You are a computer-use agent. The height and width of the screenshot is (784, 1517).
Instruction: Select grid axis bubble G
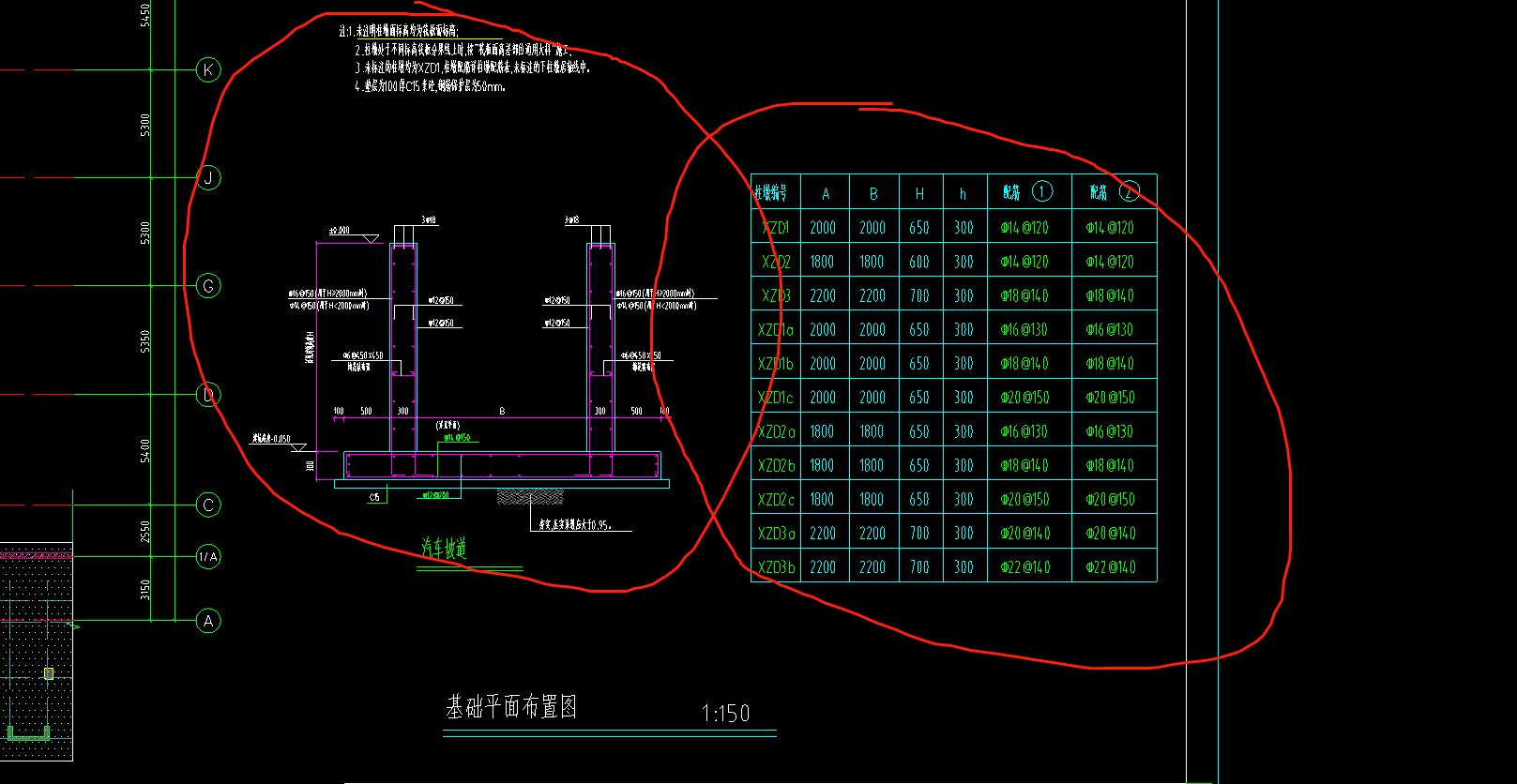(x=208, y=286)
